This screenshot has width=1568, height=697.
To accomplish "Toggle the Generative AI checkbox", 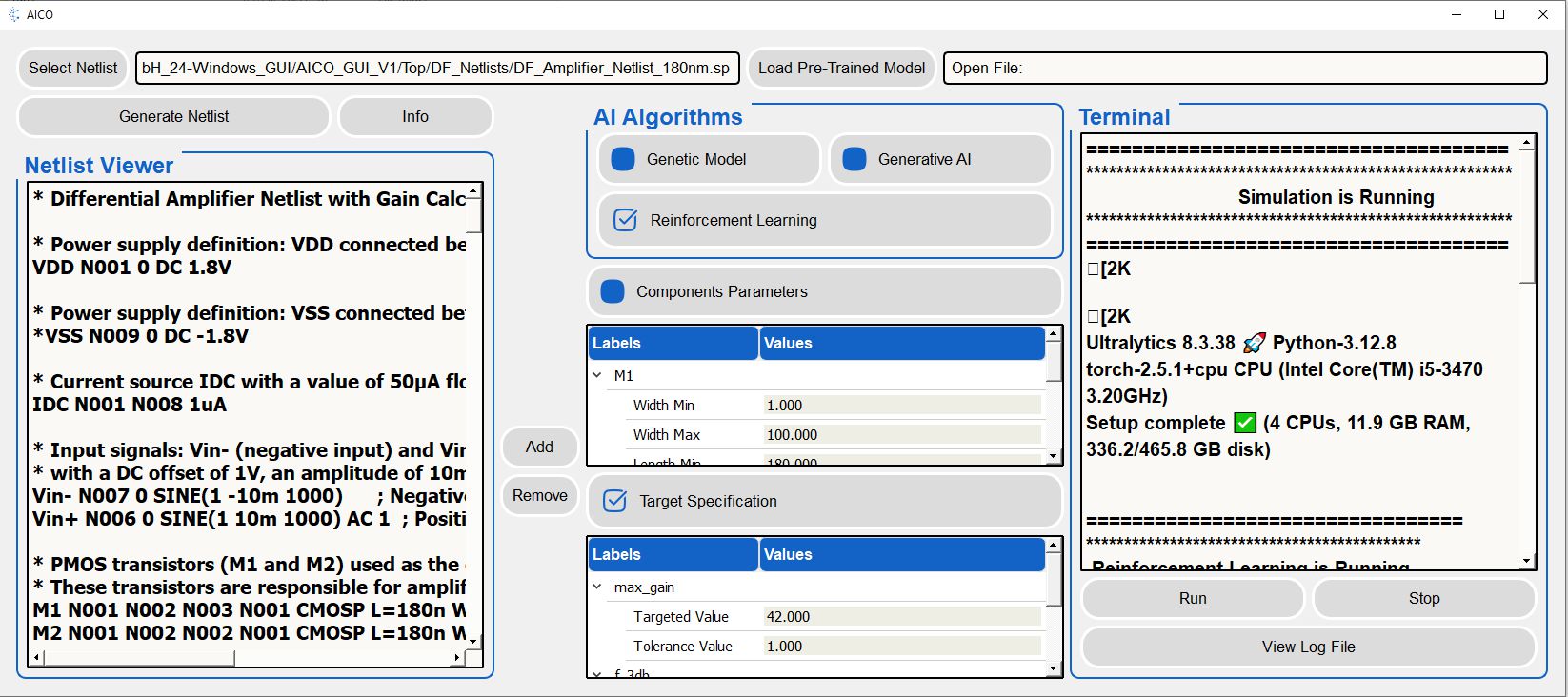I will pos(854,159).
